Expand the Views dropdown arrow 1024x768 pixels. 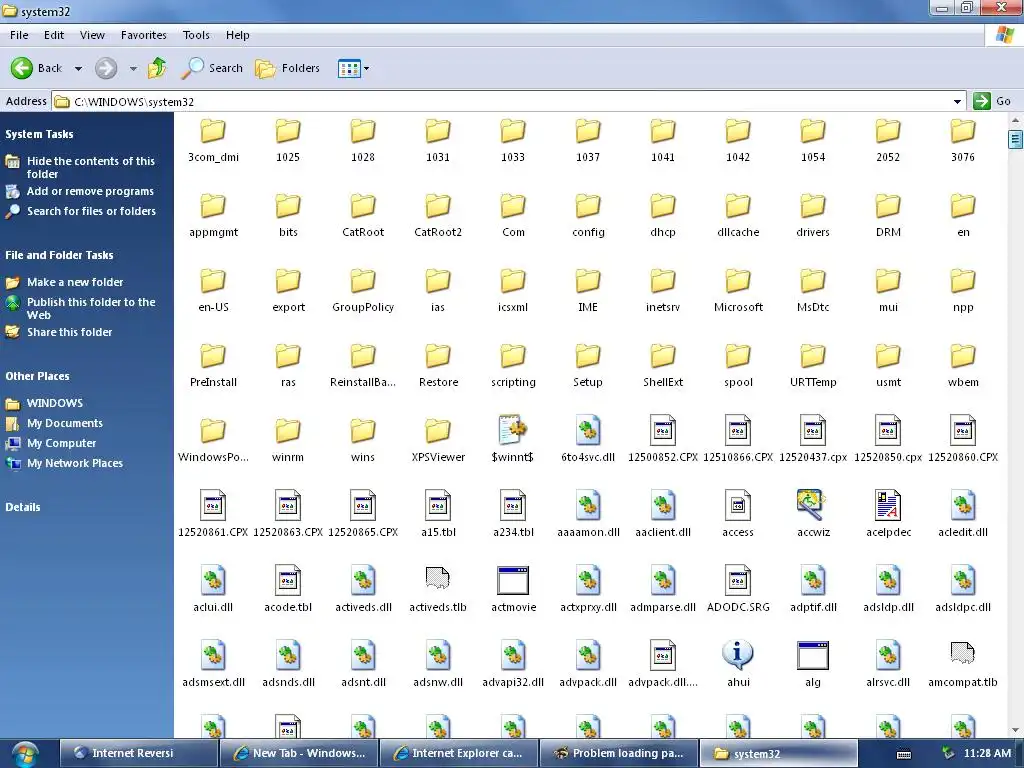(366, 68)
